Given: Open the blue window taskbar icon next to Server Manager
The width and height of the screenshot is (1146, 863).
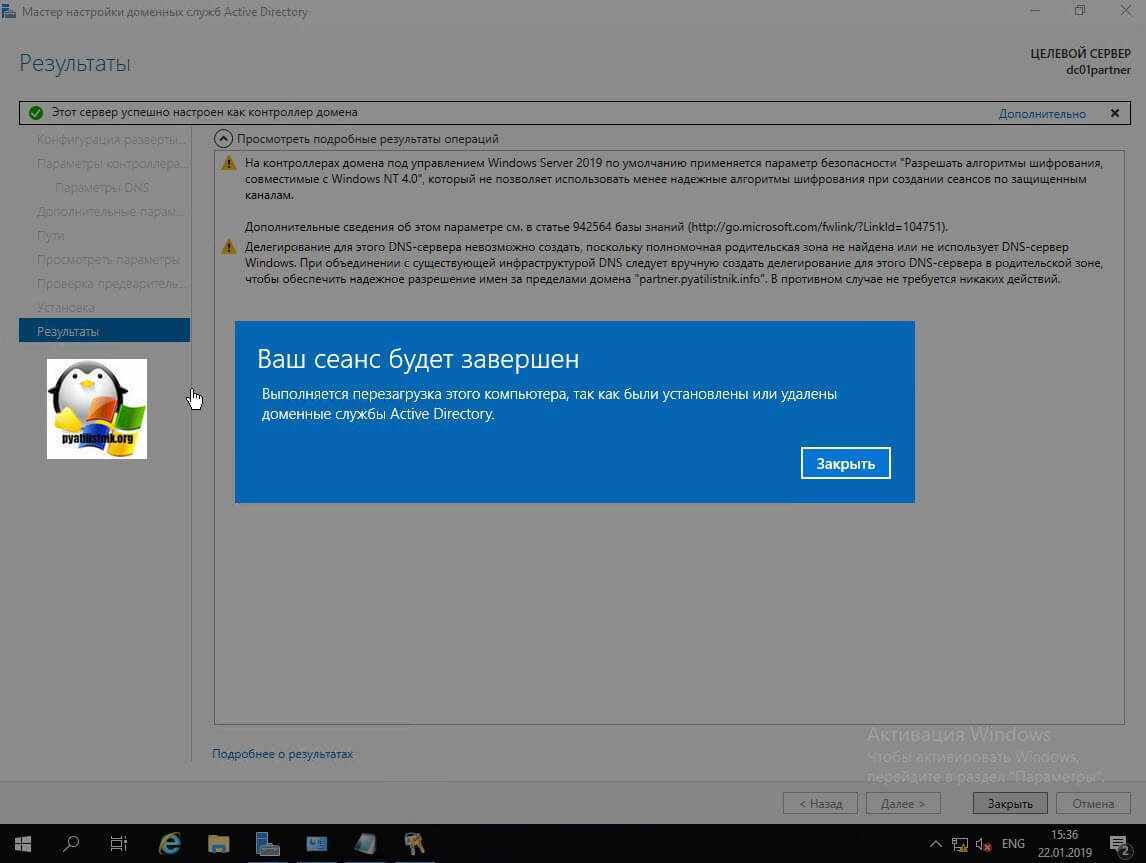Looking at the screenshot, I should pyautogui.click(x=316, y=844).
